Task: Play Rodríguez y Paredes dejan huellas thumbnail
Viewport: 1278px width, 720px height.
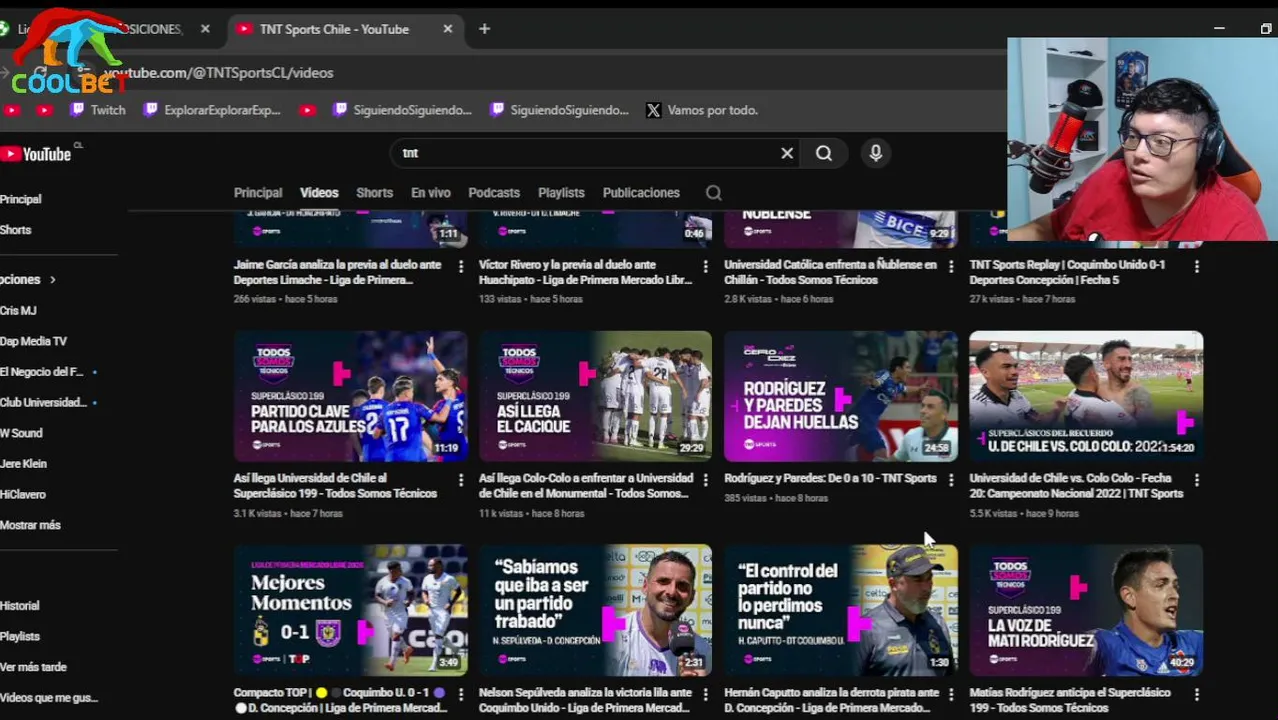Action: (x=840, y=396)
